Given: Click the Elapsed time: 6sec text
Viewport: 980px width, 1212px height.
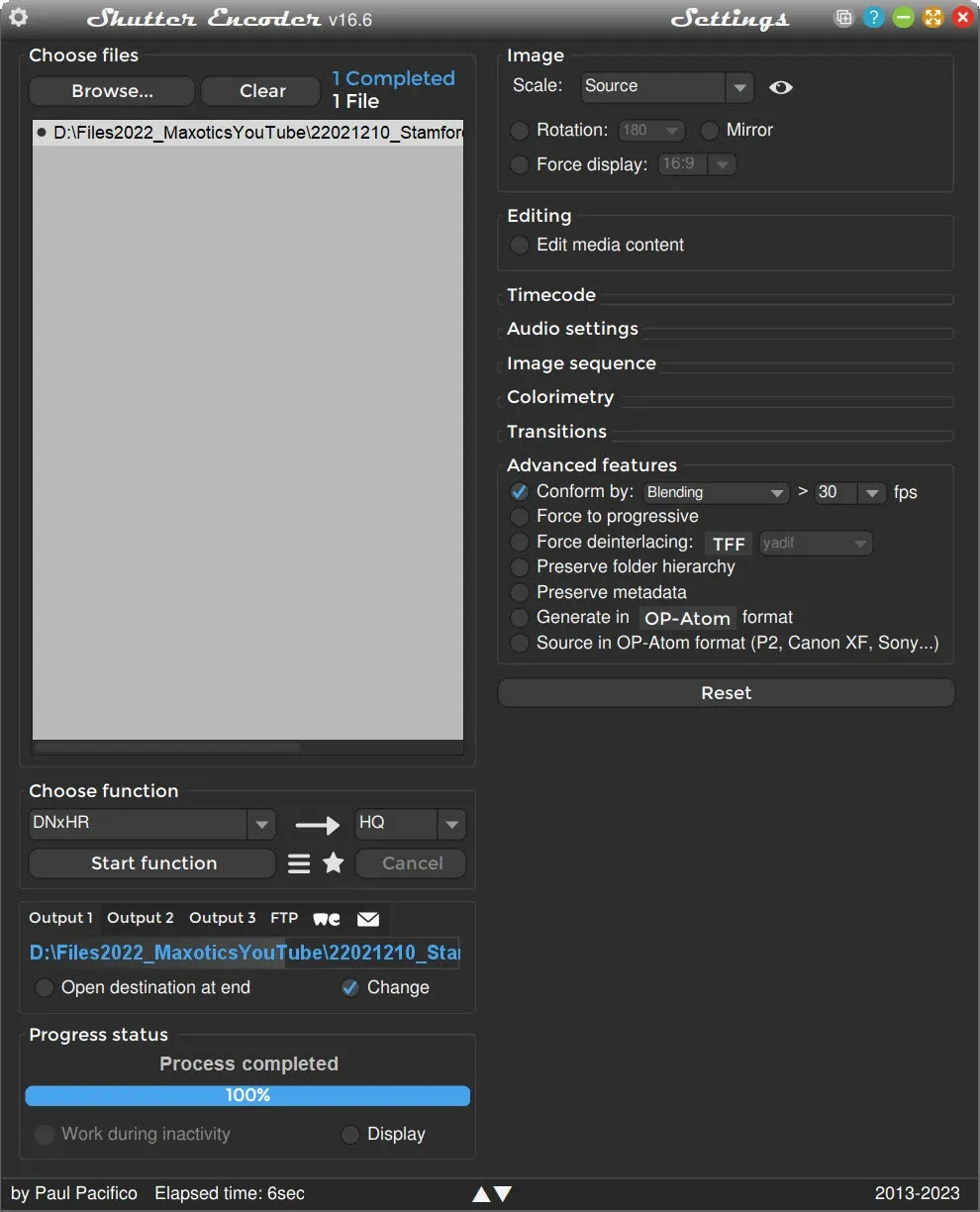Looking at the screenshot, I should point(230,1193).
